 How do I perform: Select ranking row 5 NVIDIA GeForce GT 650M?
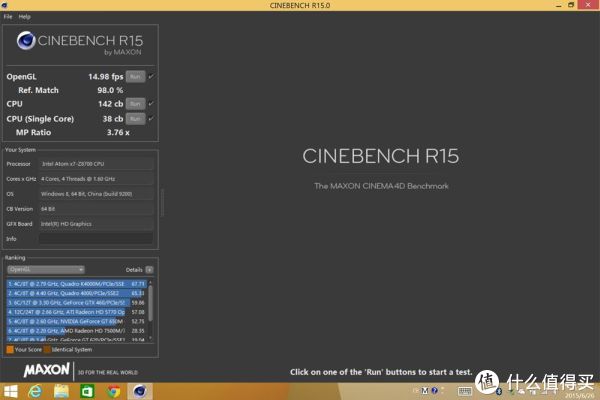(x=77, y=322)
